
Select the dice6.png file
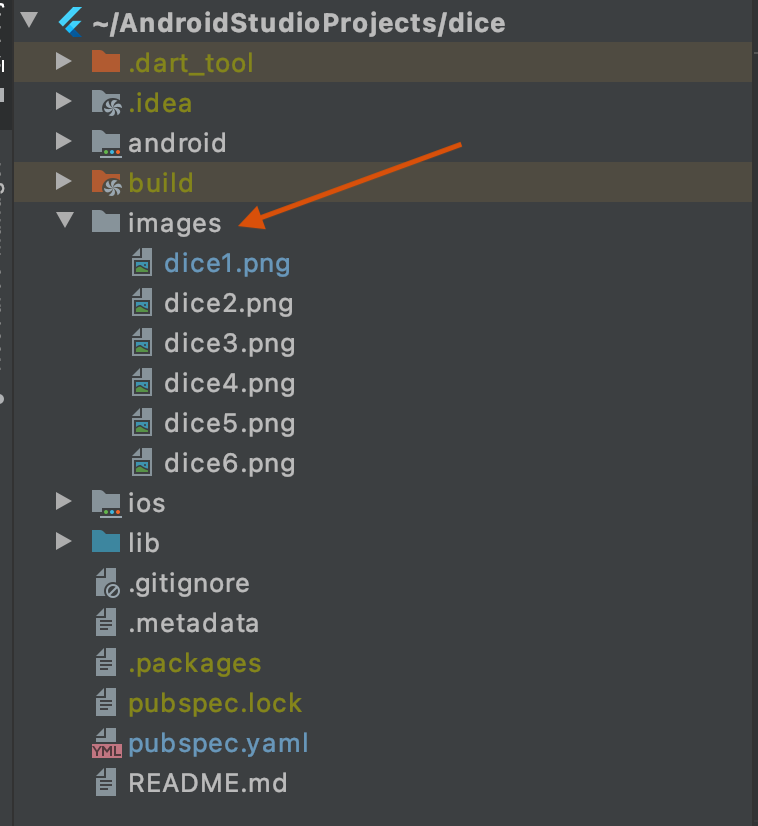tap(229, 463)
